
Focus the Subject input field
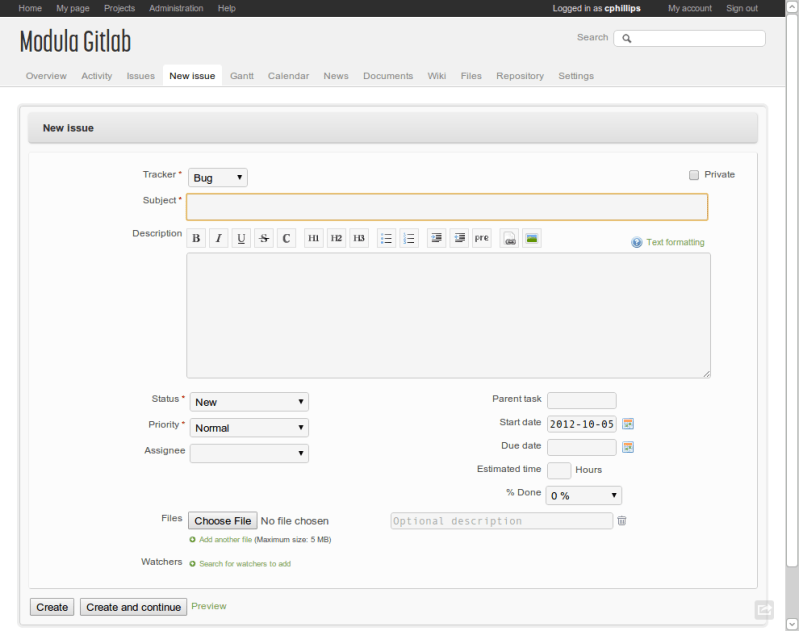coord(447,207)
